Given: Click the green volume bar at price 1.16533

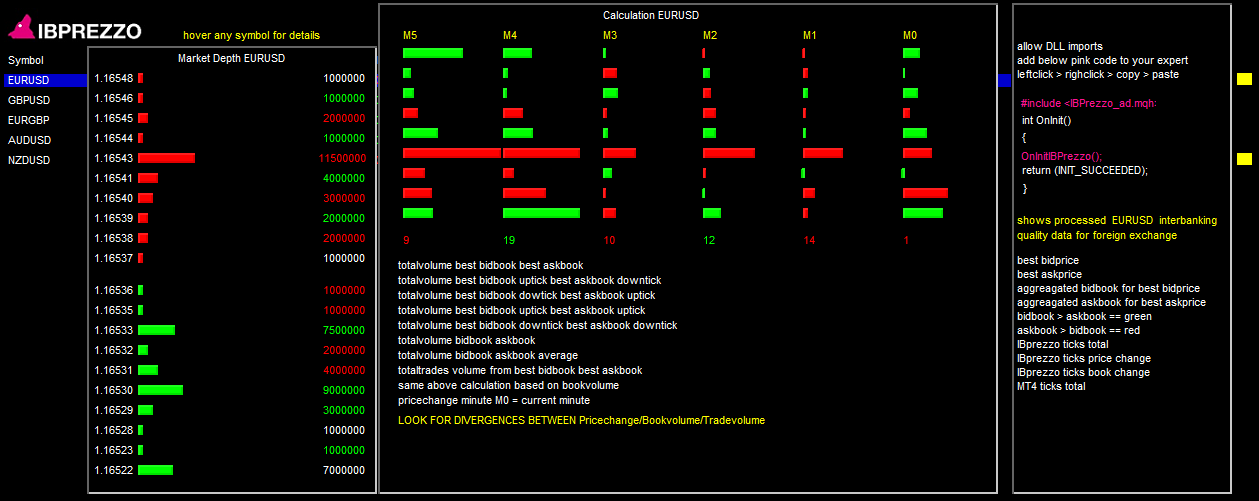Looking at the screenshot, I should 156,330.
